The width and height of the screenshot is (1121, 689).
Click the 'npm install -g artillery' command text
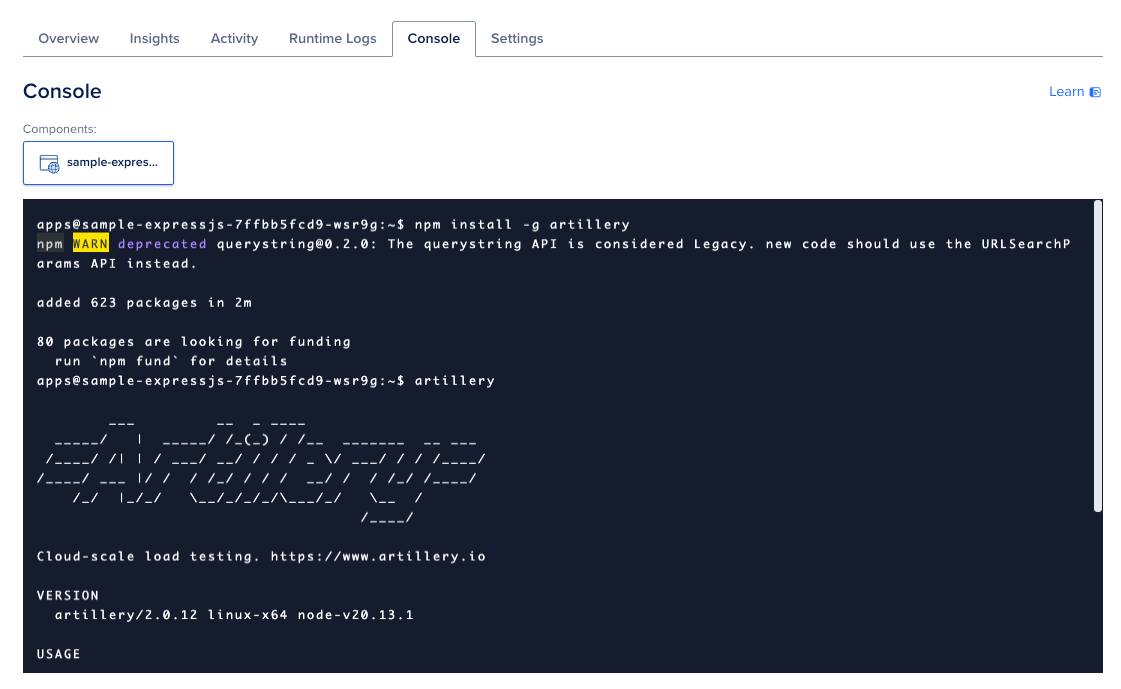522,224
